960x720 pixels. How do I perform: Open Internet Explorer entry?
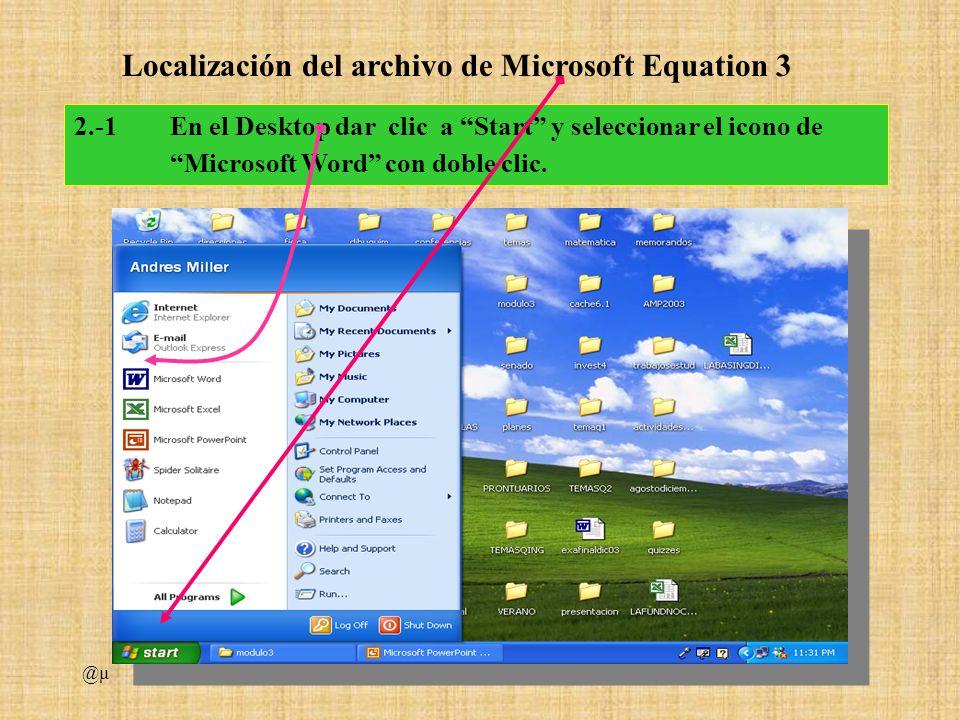176,312
